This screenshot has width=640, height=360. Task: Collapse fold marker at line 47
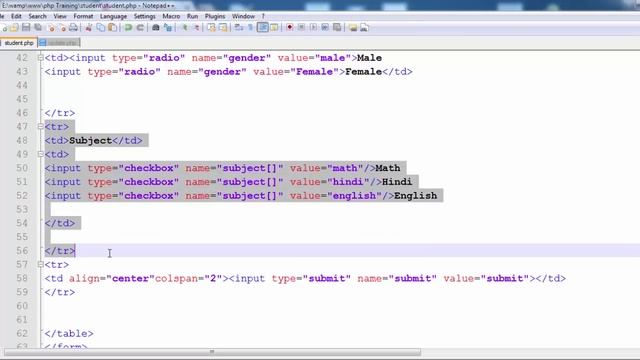coord(40,127)
